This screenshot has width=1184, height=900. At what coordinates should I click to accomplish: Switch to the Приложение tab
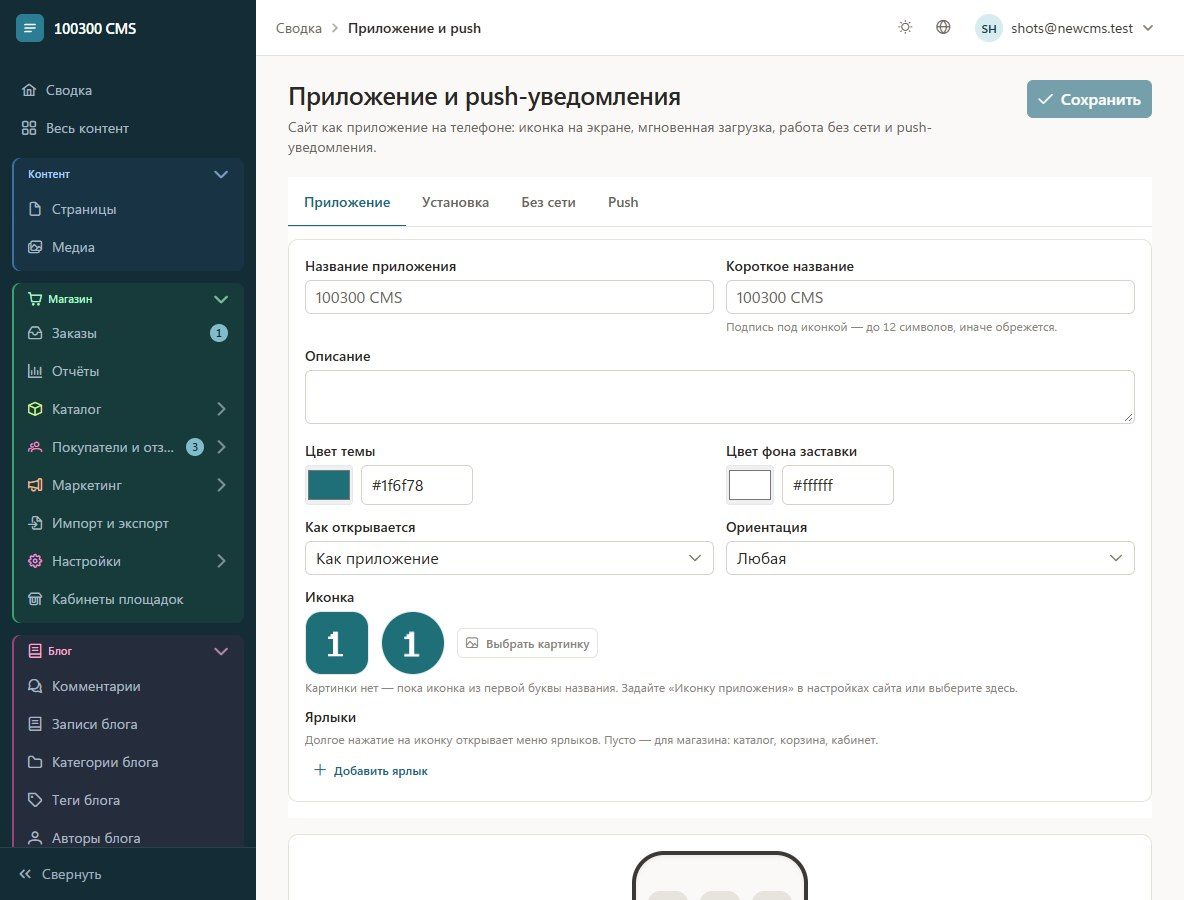(347, 202)
